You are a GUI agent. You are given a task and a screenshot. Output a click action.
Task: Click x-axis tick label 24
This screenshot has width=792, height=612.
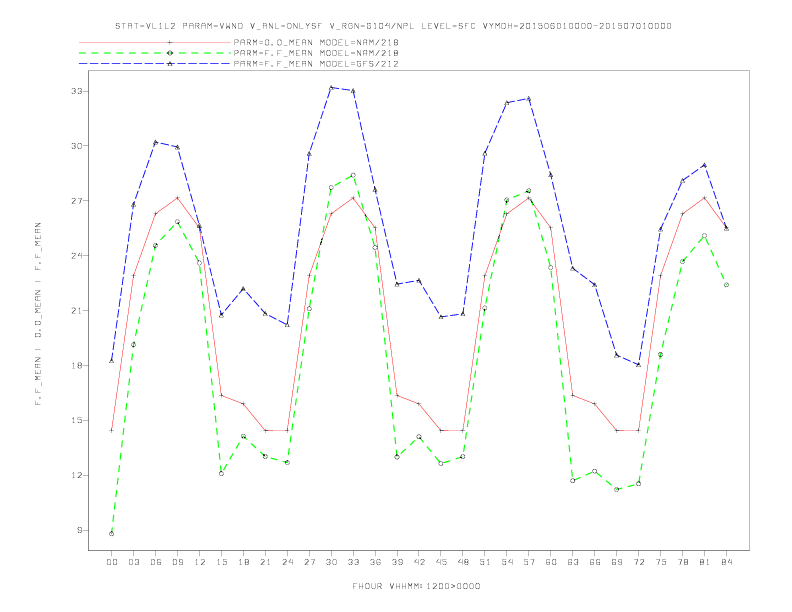(287, 562)
